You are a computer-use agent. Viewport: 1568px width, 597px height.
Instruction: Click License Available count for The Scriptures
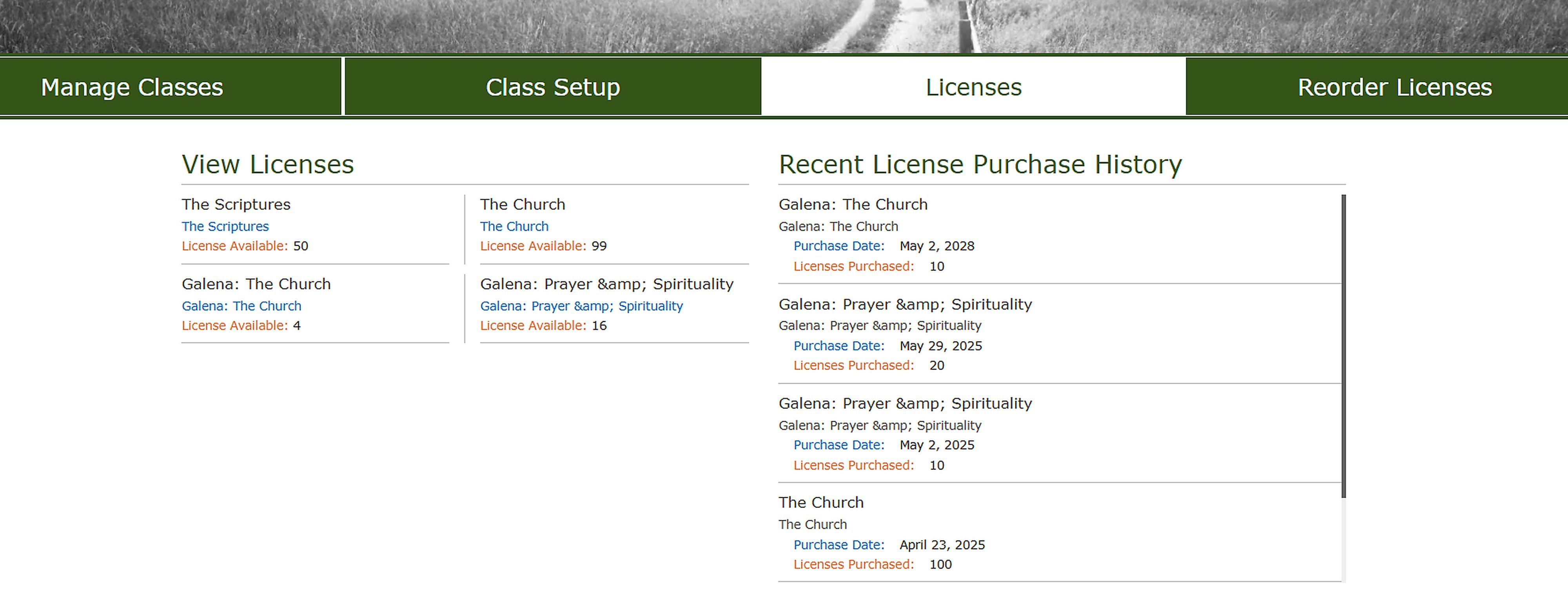pyautogui.click(x=301, y=246)
